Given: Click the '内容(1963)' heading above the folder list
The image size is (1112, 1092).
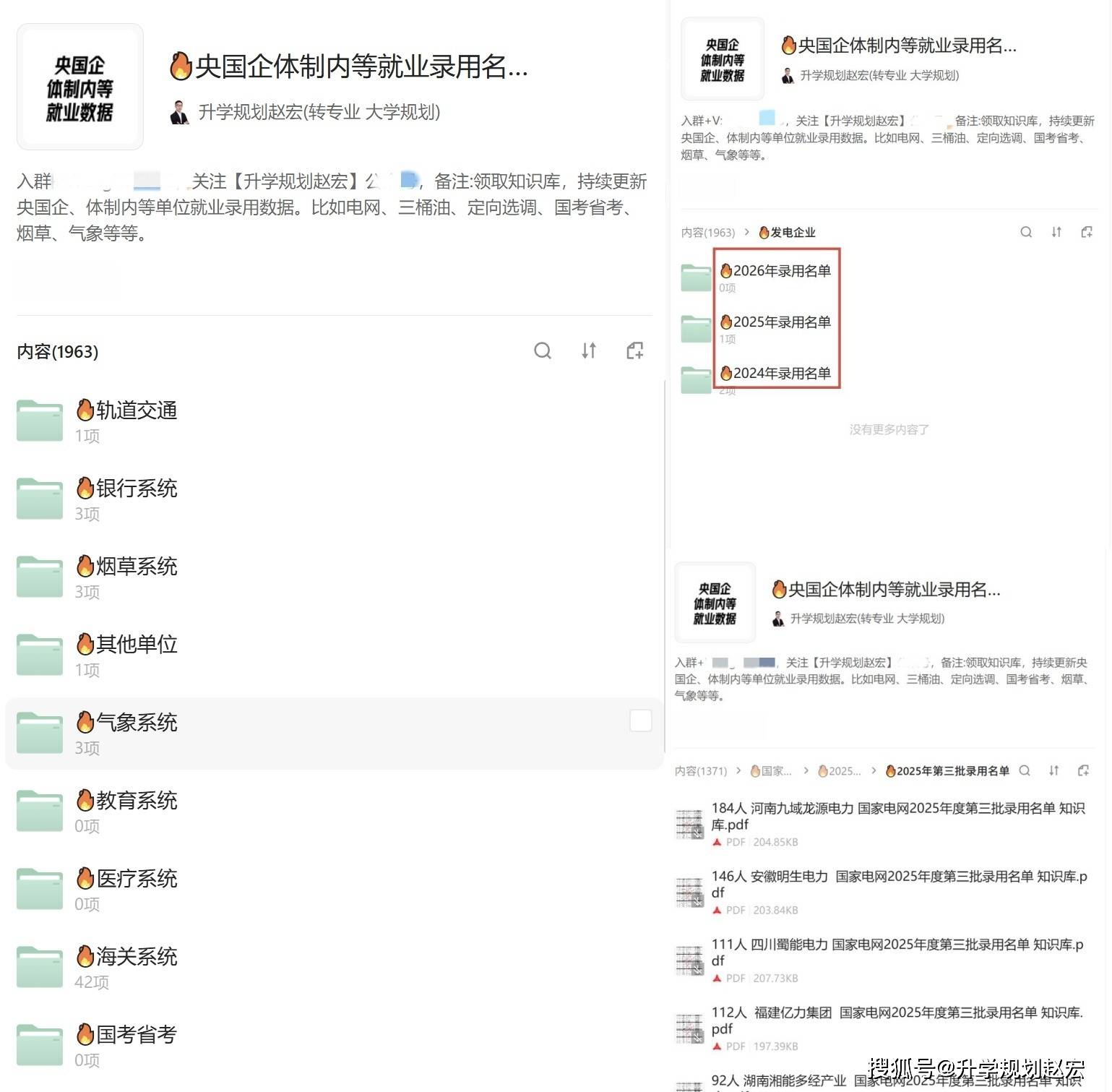Looking at the screenshot, I should pyautogui.click(x=58, y=351).
